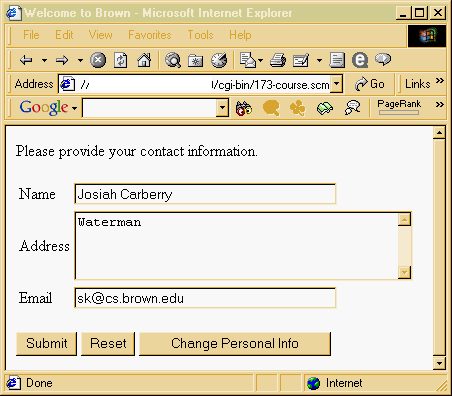The height and width of the screenshot is (396, 452).
Task: Open the Google toolbar logo menu
Action: click(x=48, y=107)
